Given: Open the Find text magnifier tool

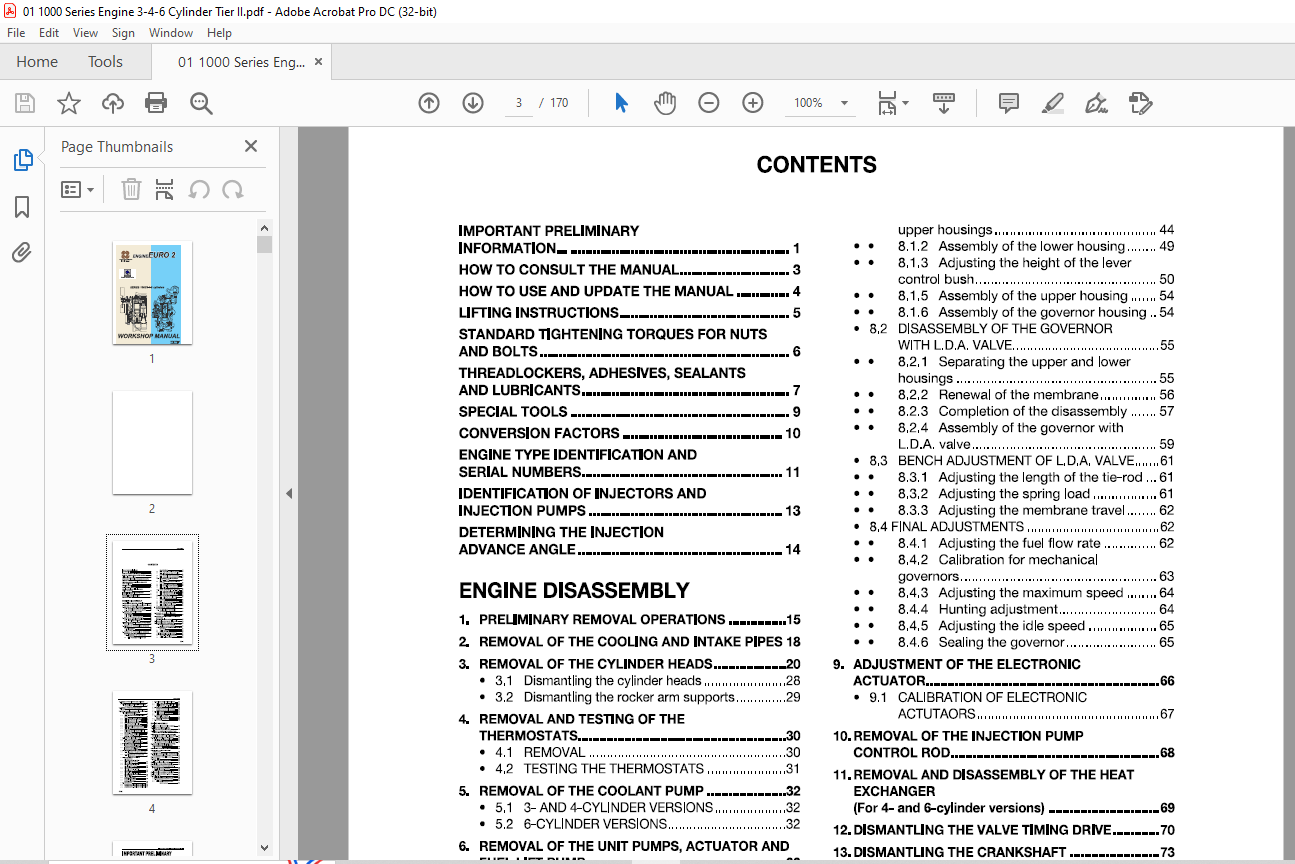Looking at the screenshot, I should [201, 103].
